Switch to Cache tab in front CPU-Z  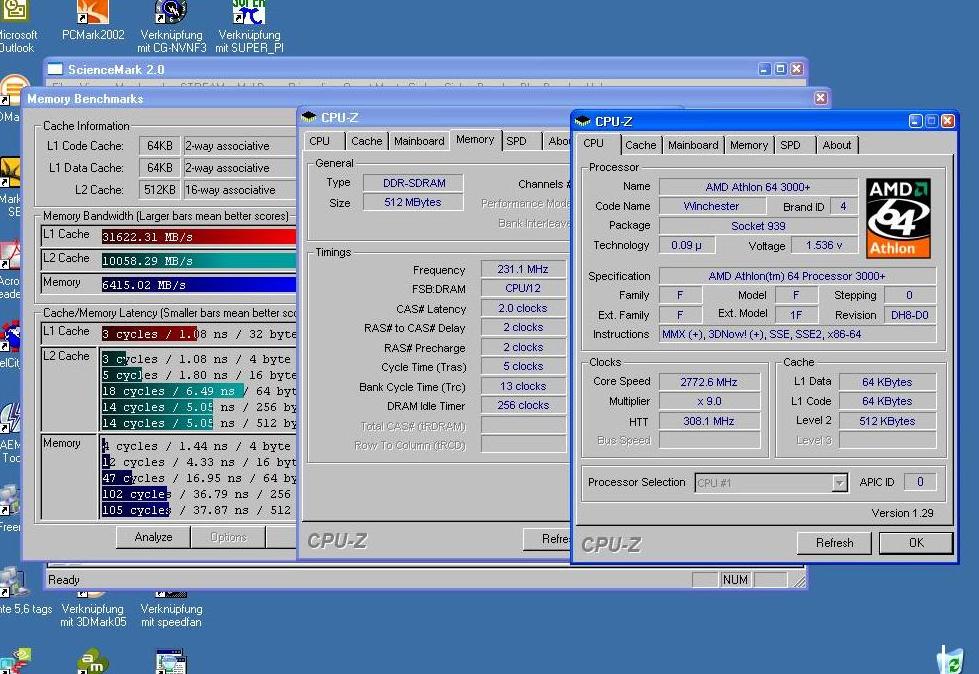(x=641, y=145)
